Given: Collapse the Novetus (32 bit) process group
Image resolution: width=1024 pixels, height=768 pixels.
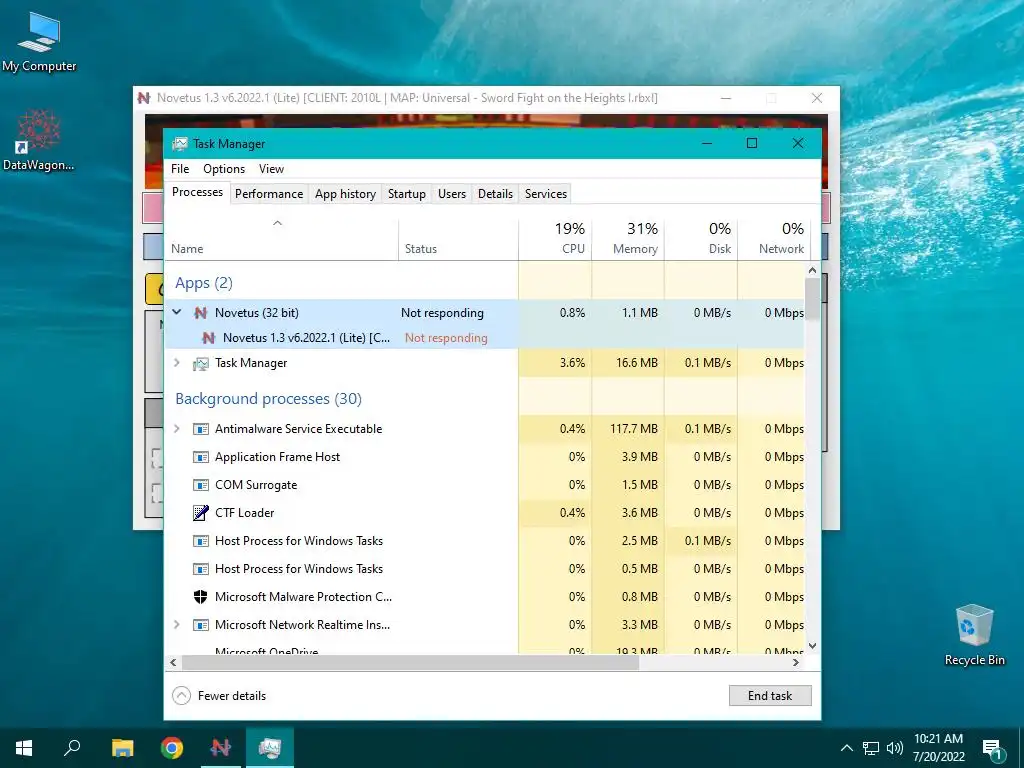Looking at the screenshot, I should coord(177,312).
